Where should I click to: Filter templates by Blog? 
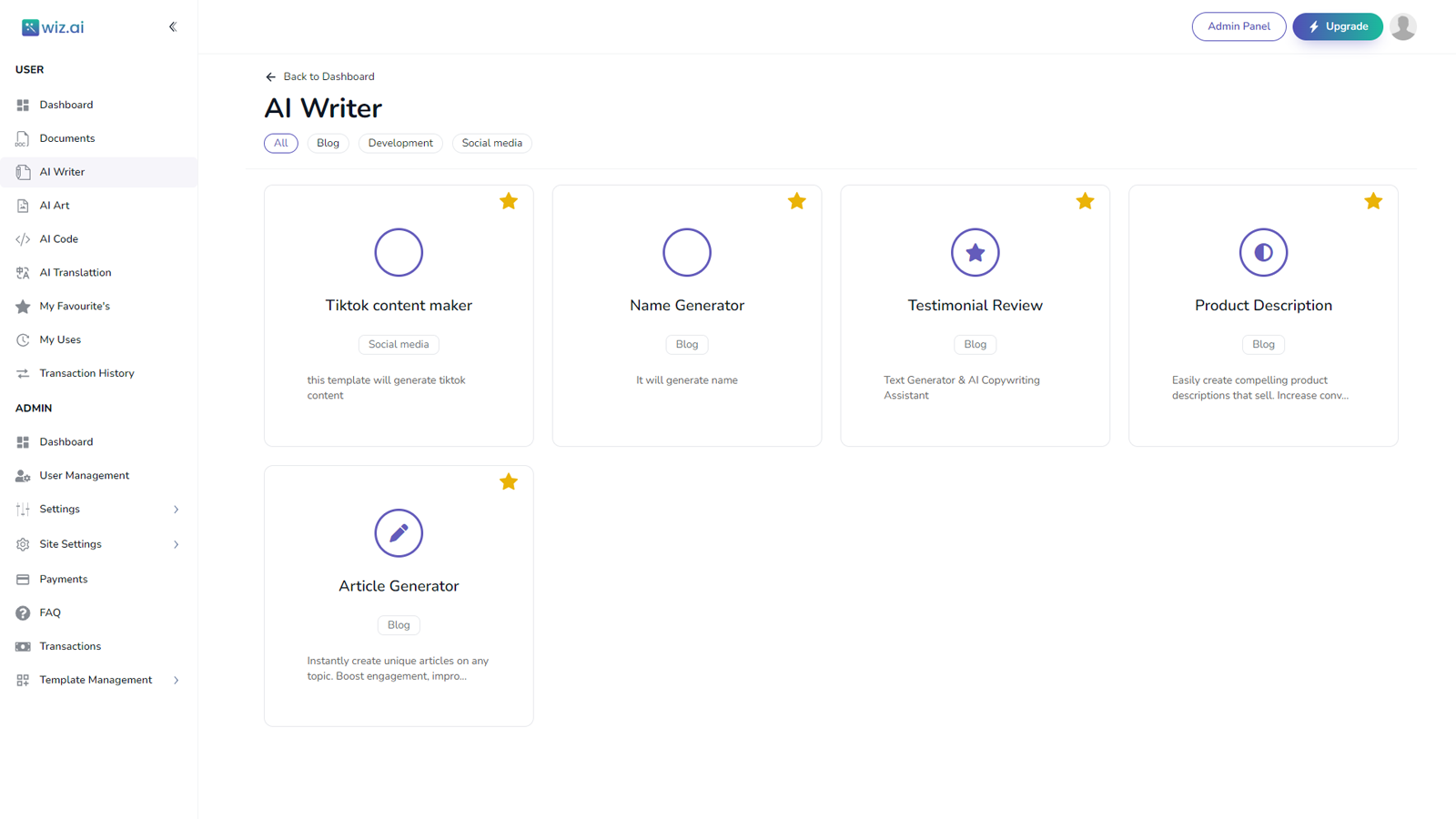328,143
